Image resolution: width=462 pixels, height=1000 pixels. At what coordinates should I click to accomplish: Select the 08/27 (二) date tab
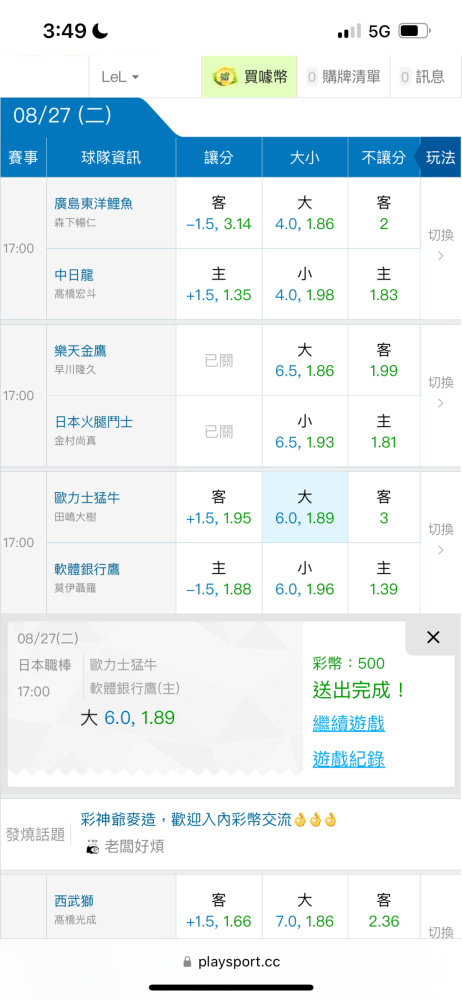(x=63, y=115)
